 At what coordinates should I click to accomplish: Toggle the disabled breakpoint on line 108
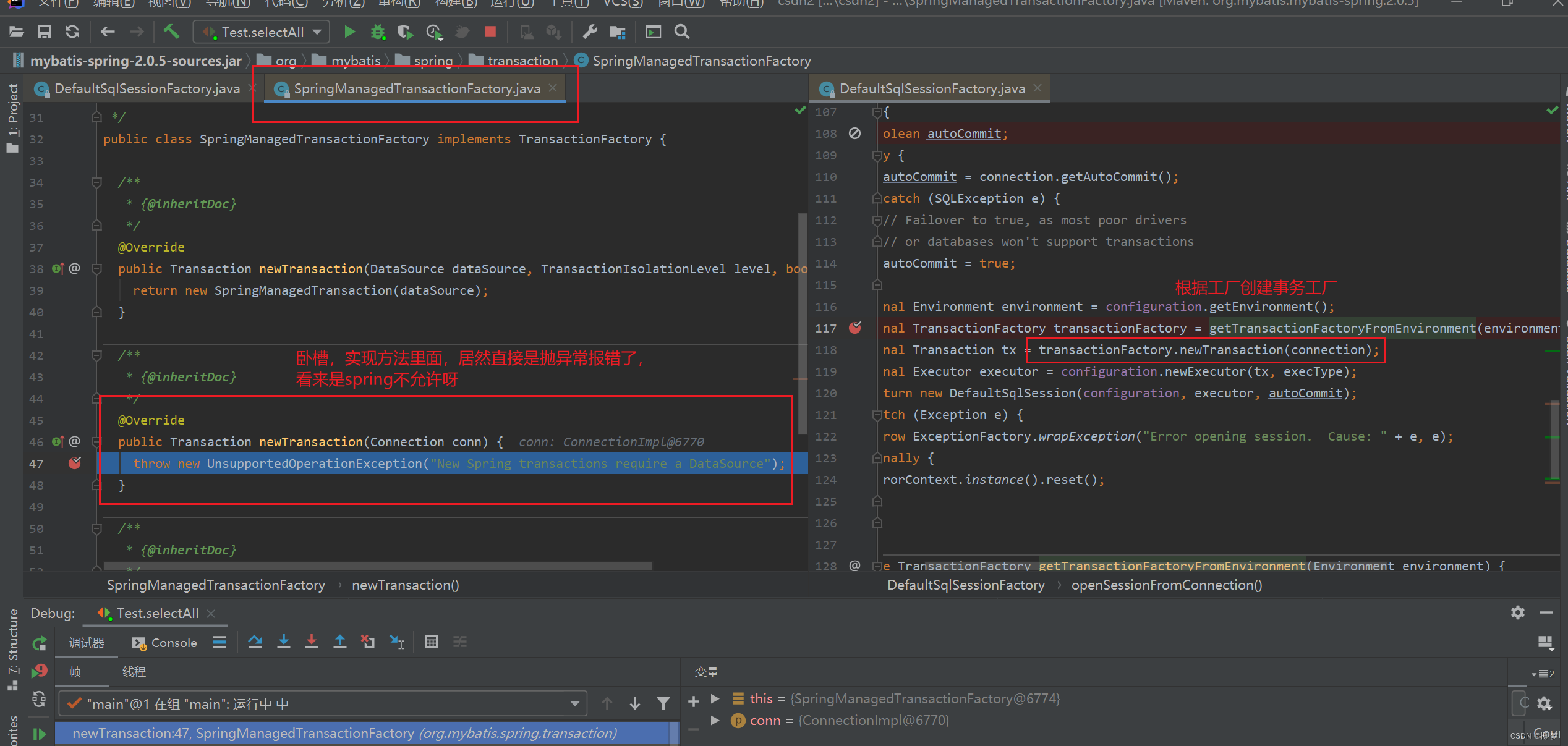coord(854,133)
